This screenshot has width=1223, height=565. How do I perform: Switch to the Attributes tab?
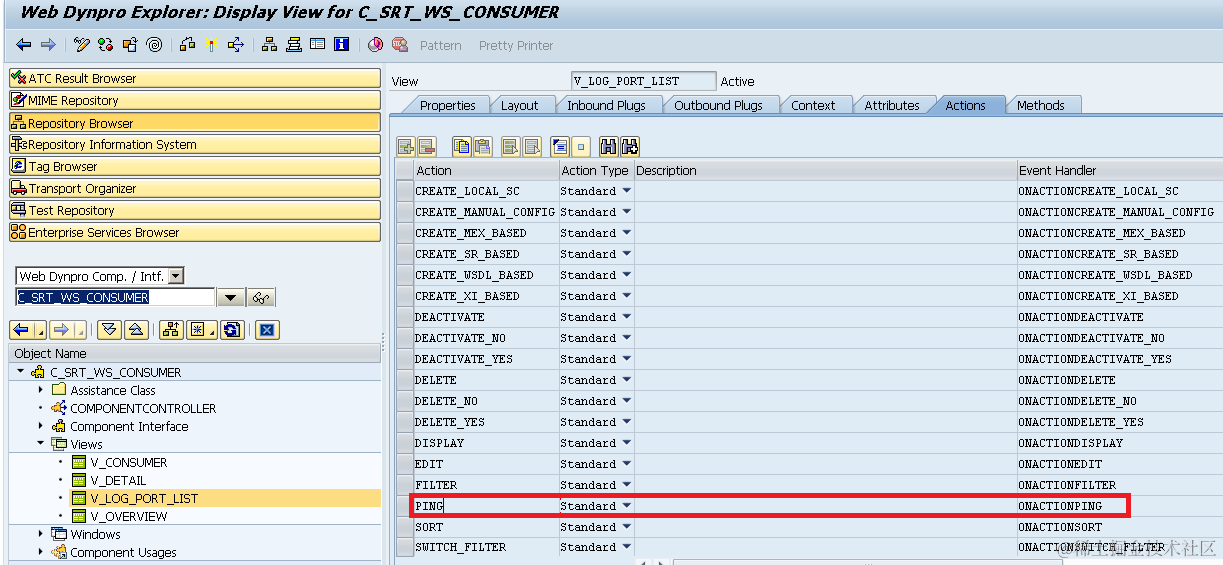point(891,105)
